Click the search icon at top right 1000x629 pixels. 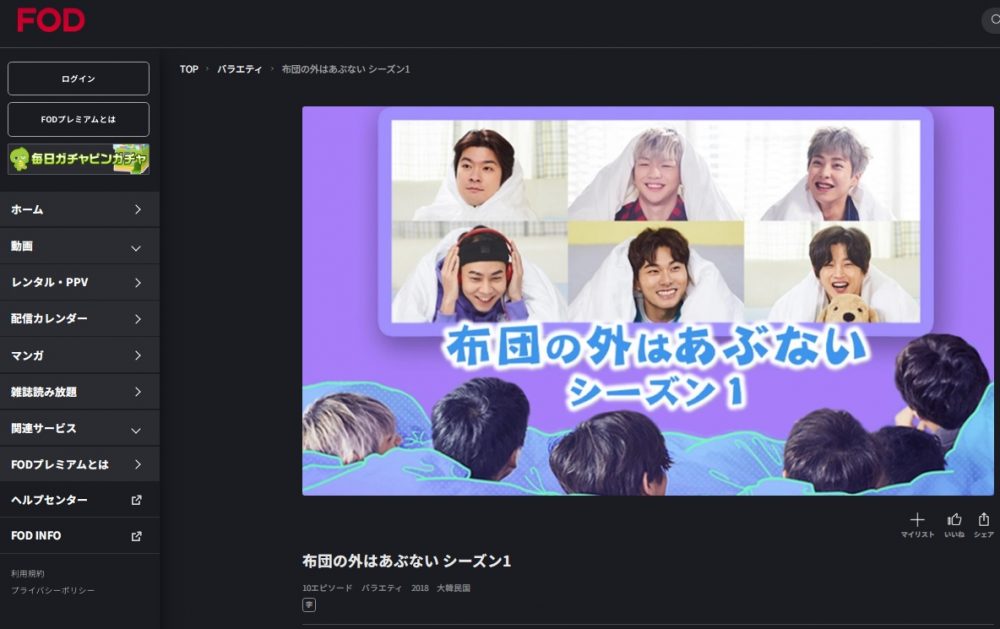pos(994,20)
